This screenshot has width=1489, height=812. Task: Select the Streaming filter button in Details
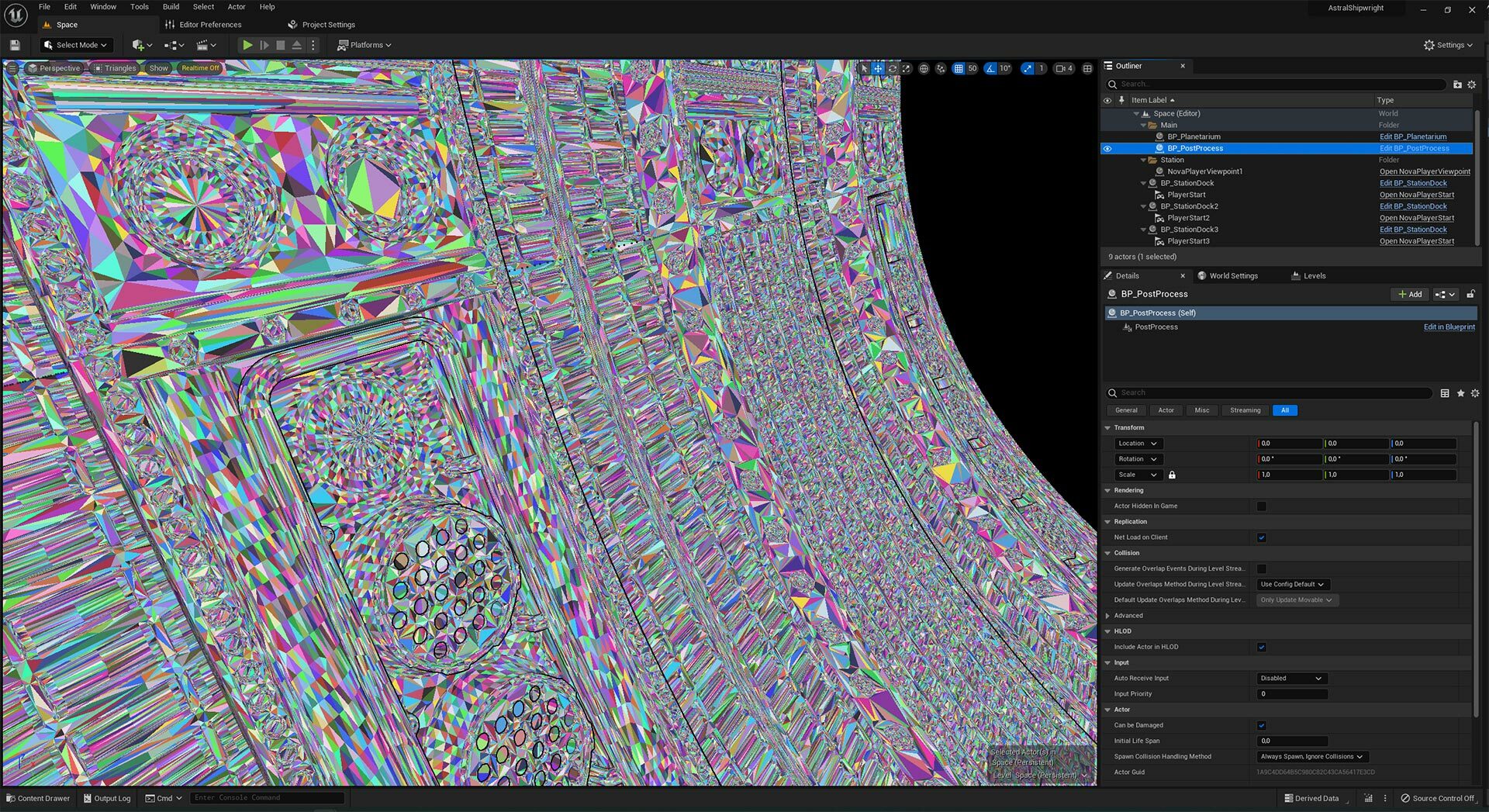(x=1245, y=411)
